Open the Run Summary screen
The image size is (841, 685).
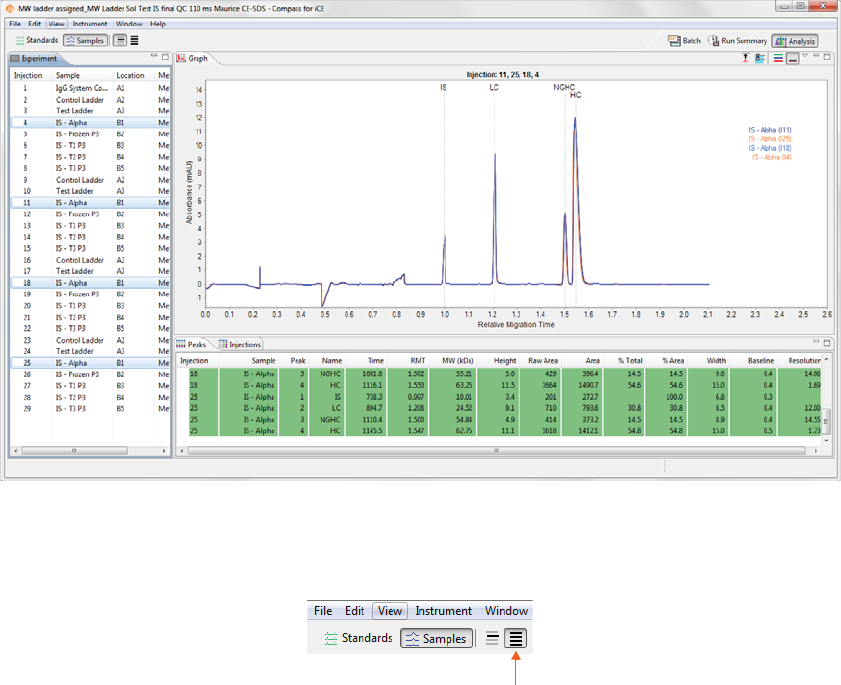[738, 41]
